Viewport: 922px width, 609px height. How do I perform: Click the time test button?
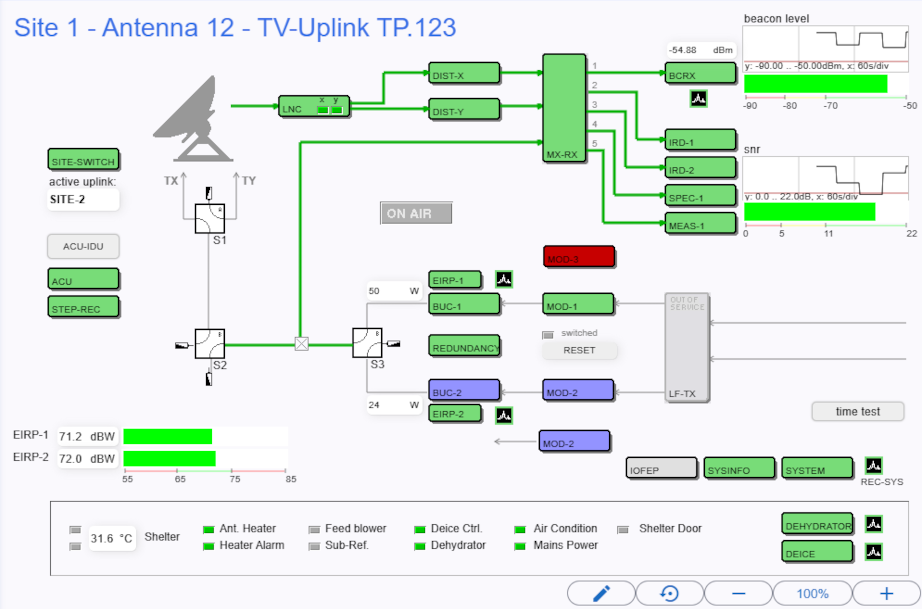click(857, 412)
